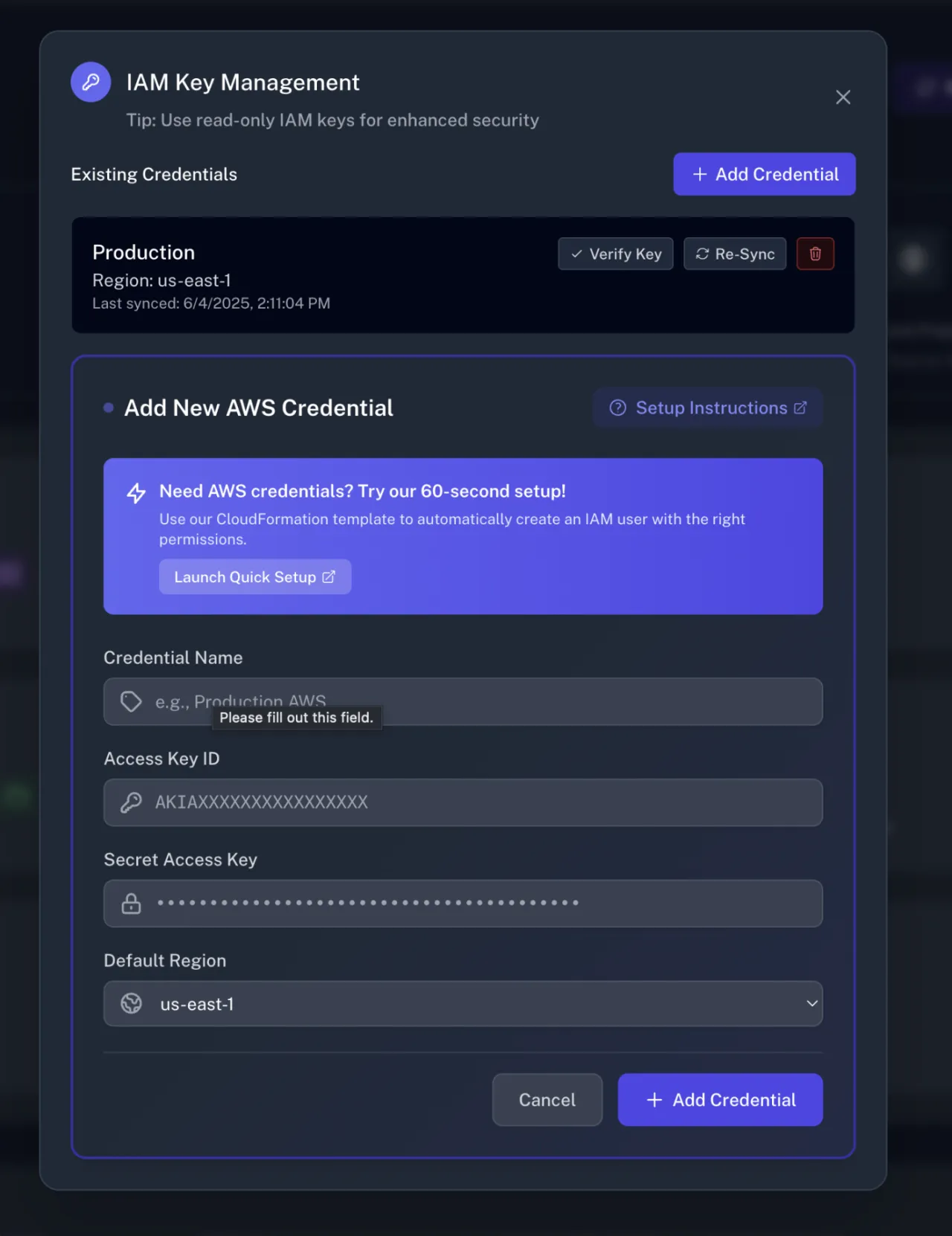Submit the form with bottom Add Credential button
Screen dimensions: 952x1236
tap(720, 1100)
